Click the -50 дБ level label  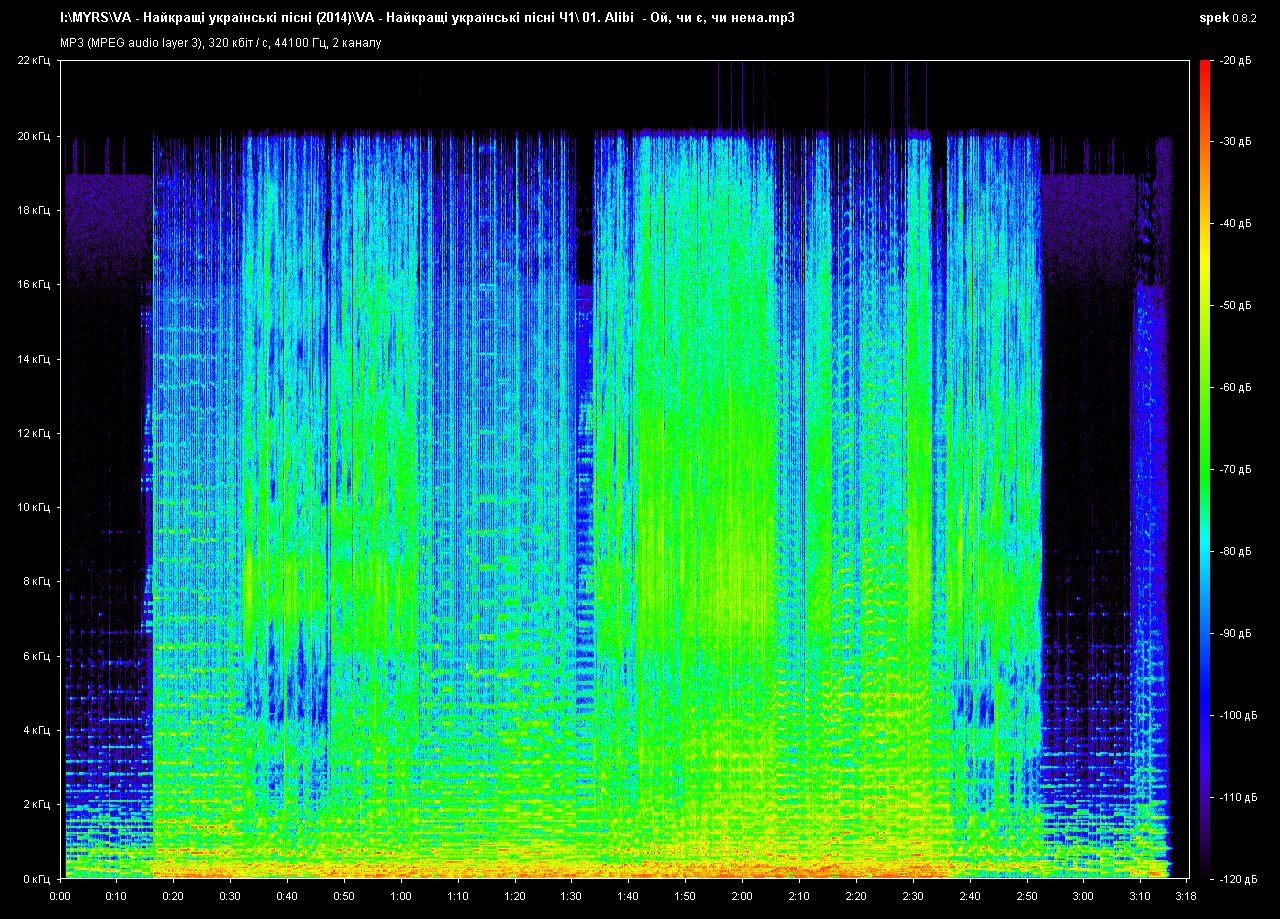point(1234,306)
